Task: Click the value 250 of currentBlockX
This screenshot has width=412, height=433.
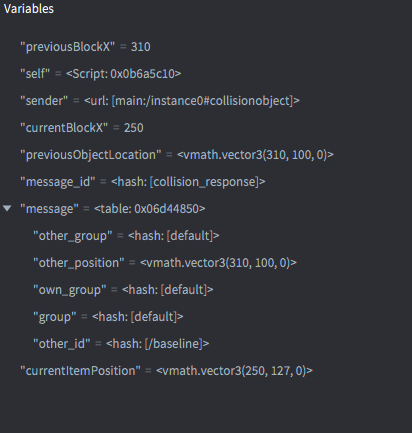Action: [134, 128]
